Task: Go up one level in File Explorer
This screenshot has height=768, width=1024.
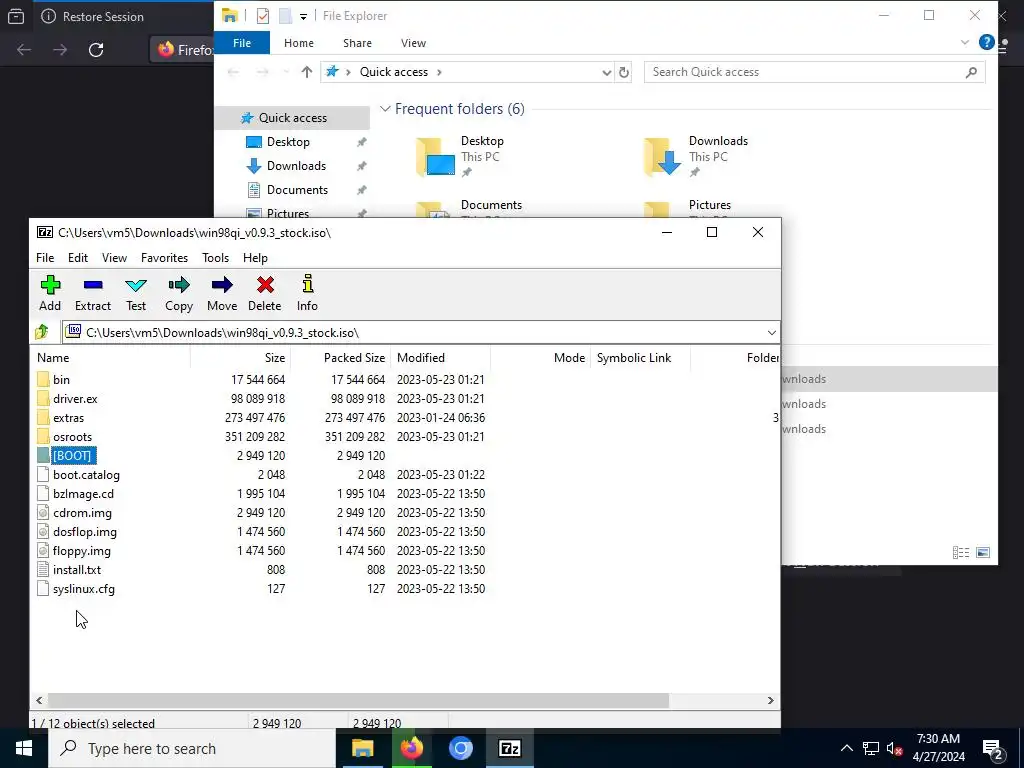Action: pyautogui.click(x=306, y=72)
